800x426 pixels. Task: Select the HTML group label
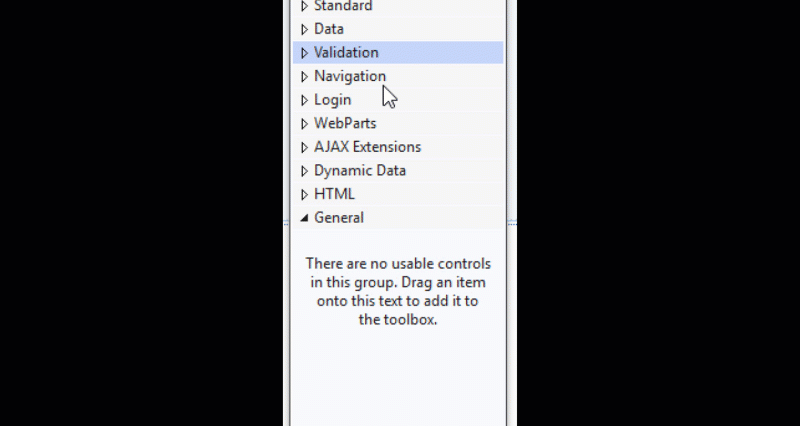click(x=334, y=194)
